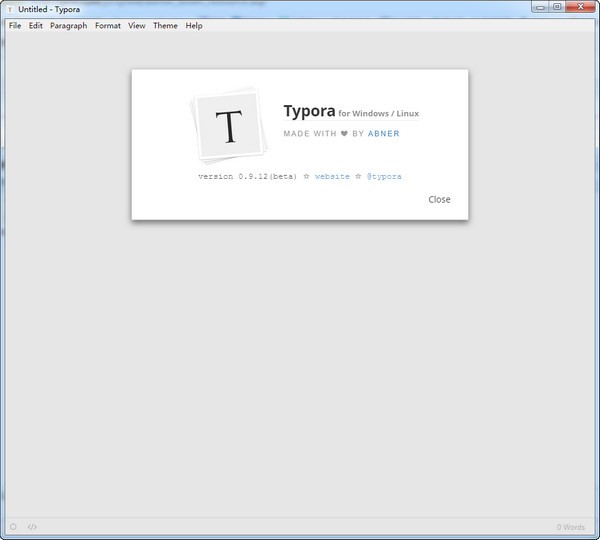The image size is (600, 540).
Task: Maximize the Typora window
Action: pyautogui.click(x=557, y=7)
